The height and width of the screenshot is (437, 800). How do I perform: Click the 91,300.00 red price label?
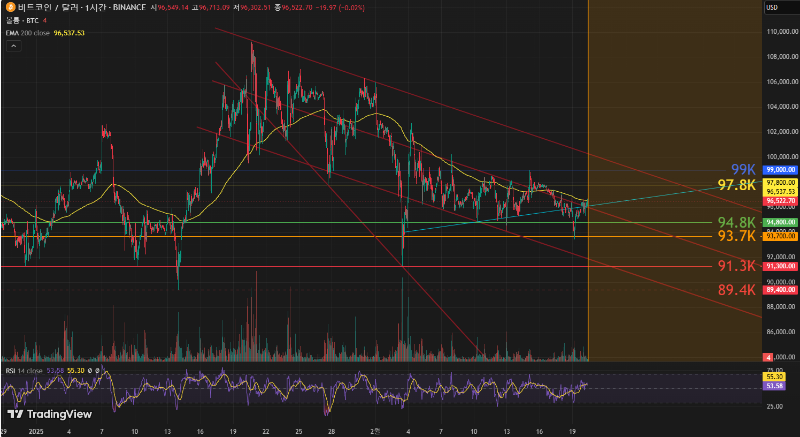778,267
